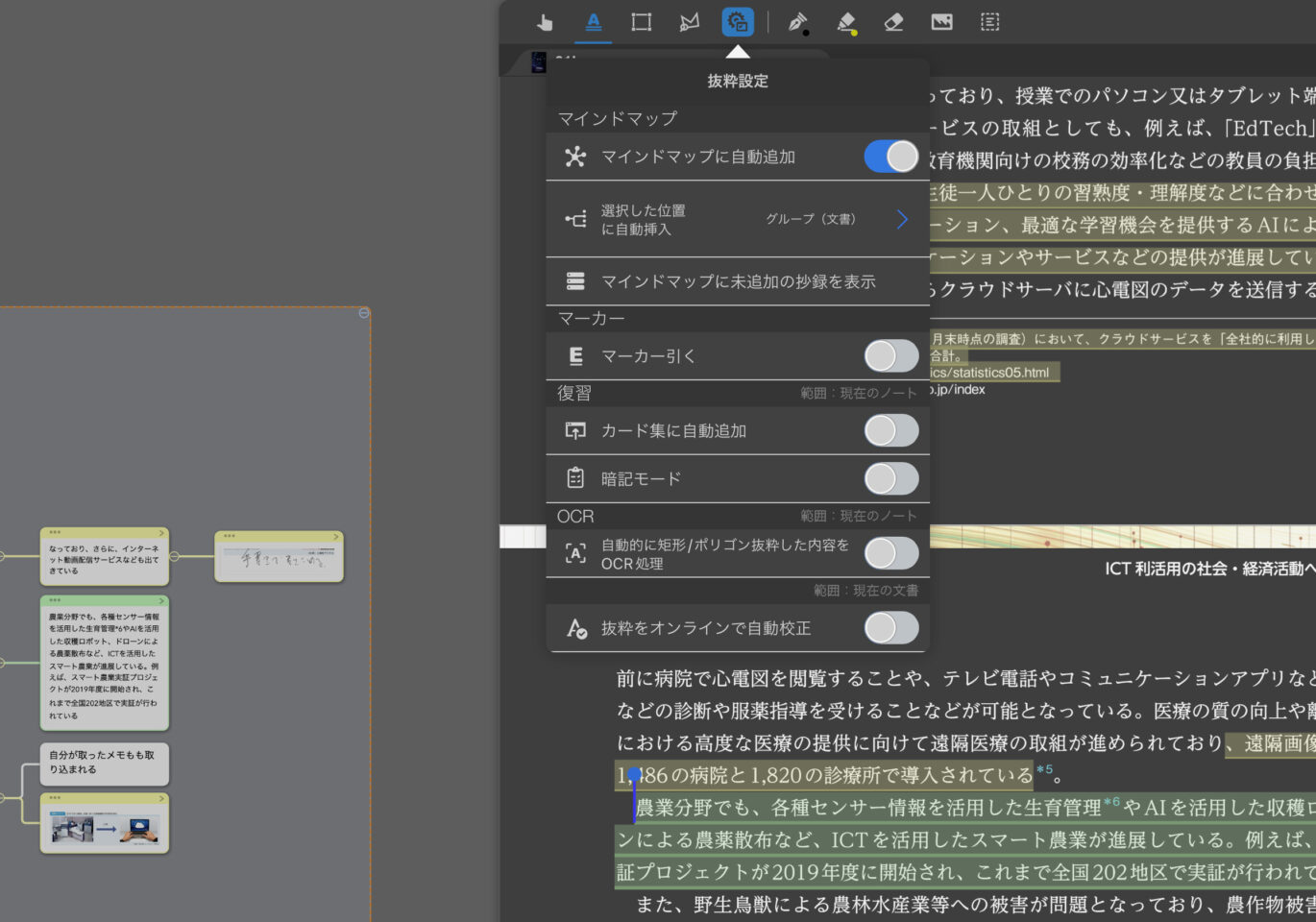Viewport: 1316px width, 922px height.
Task: Select the dashed text selection tool
Action: [989, 22]
